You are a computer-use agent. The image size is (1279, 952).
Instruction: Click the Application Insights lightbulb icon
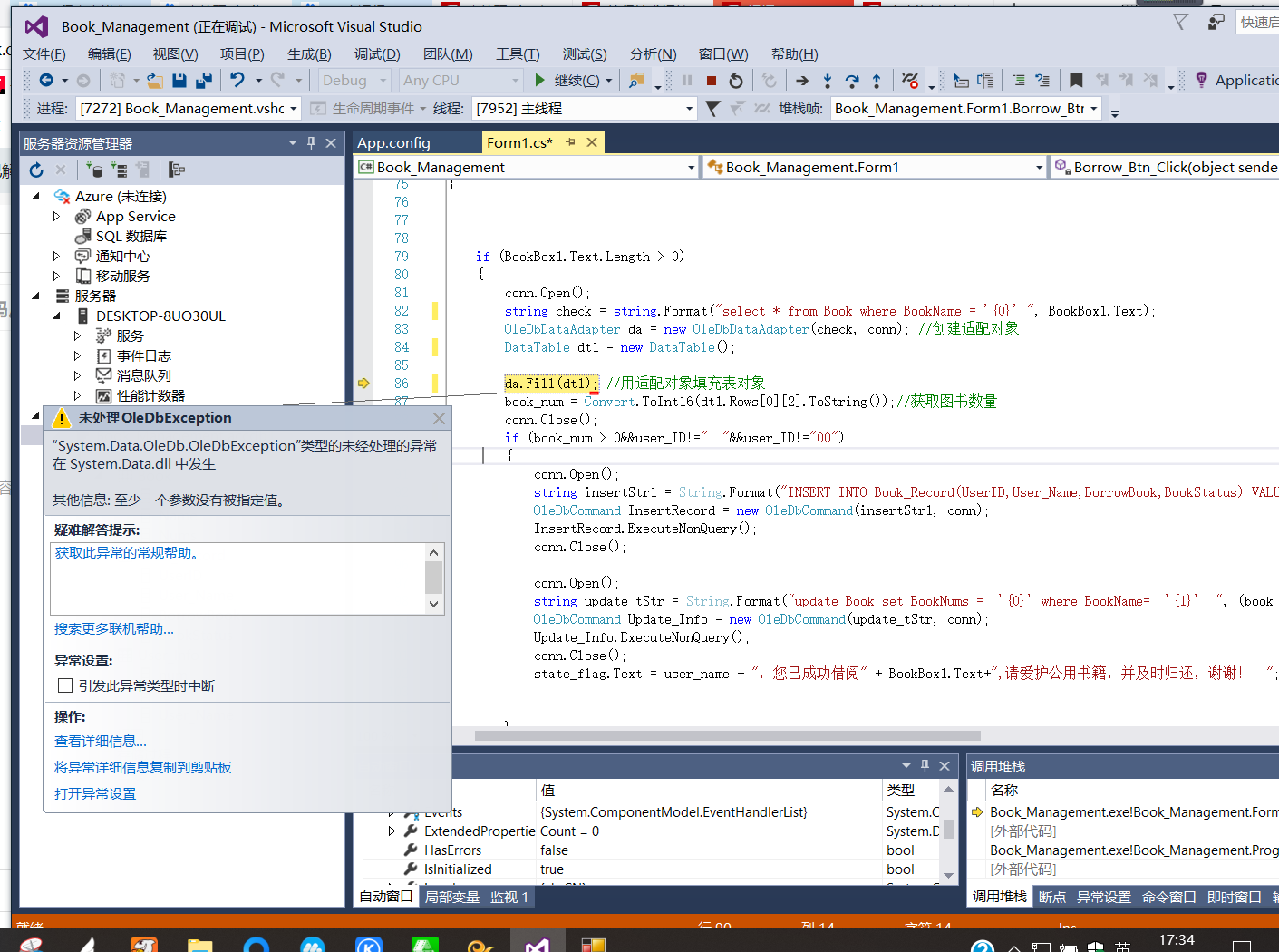(x=1201, y=81)
